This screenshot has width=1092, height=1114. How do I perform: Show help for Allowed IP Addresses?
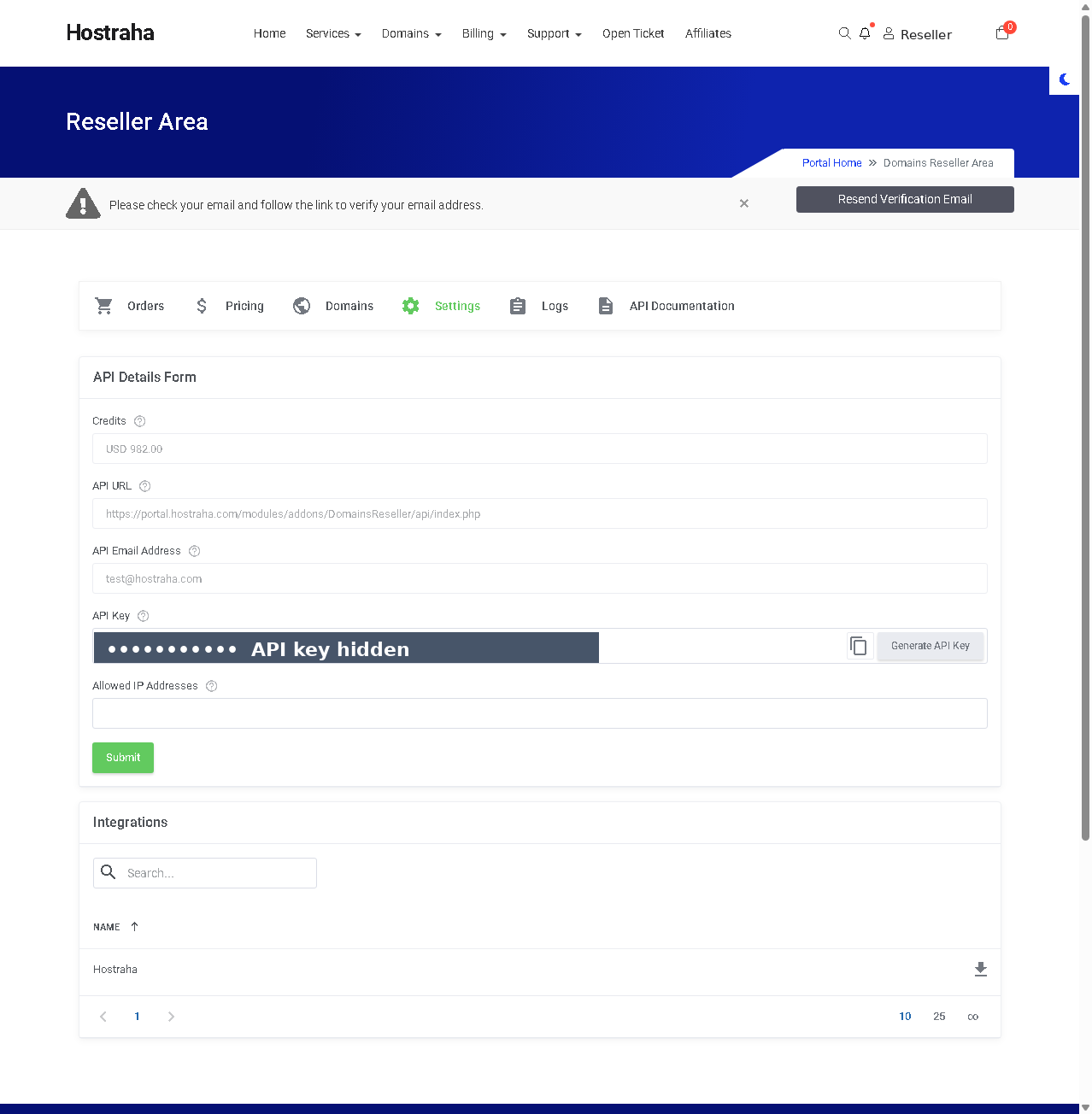pos(212,686)
